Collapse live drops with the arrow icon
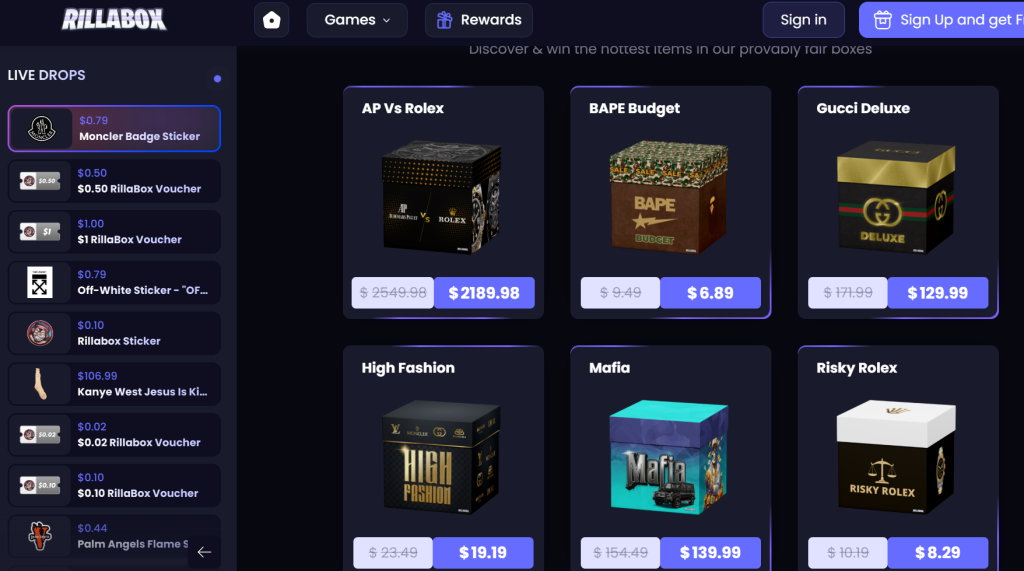The width and height of the screenshot is (1024, 571). pyautogui.click(x=204, y=552)
